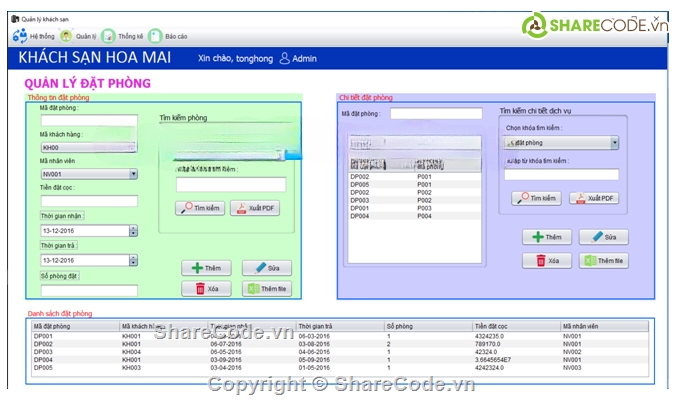Viewport: 680px width, 404px height.
Task: Click Sửa button in Thông tin đặt phòng
Action: coord(267,268)
